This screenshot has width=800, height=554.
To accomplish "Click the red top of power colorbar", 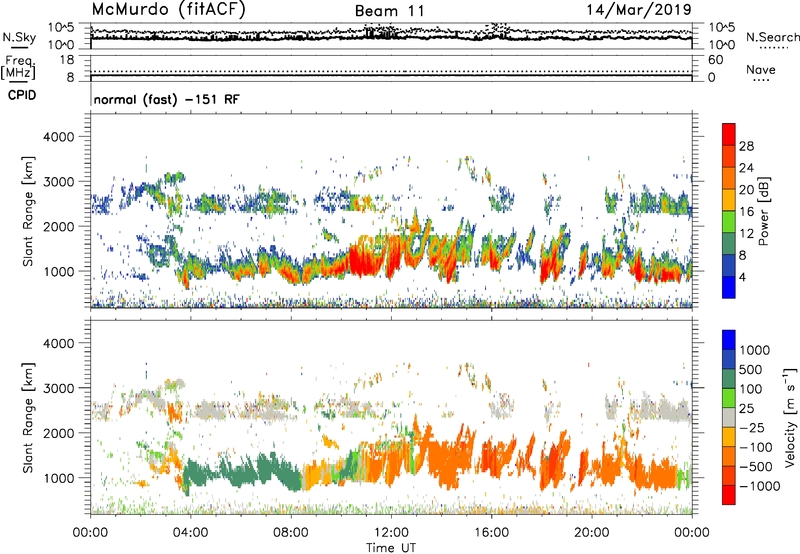I will [729, 134].
